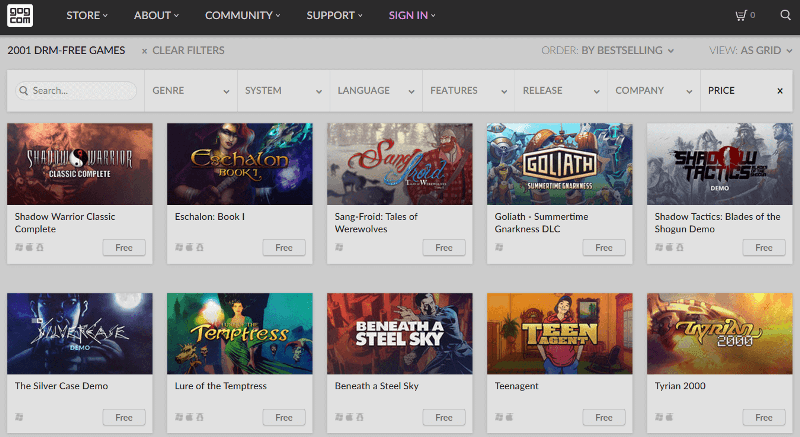Screen dimensions: 800x437
Task: Expand the LANGUAGE filter dropdown
Action: tap(376, 91)
